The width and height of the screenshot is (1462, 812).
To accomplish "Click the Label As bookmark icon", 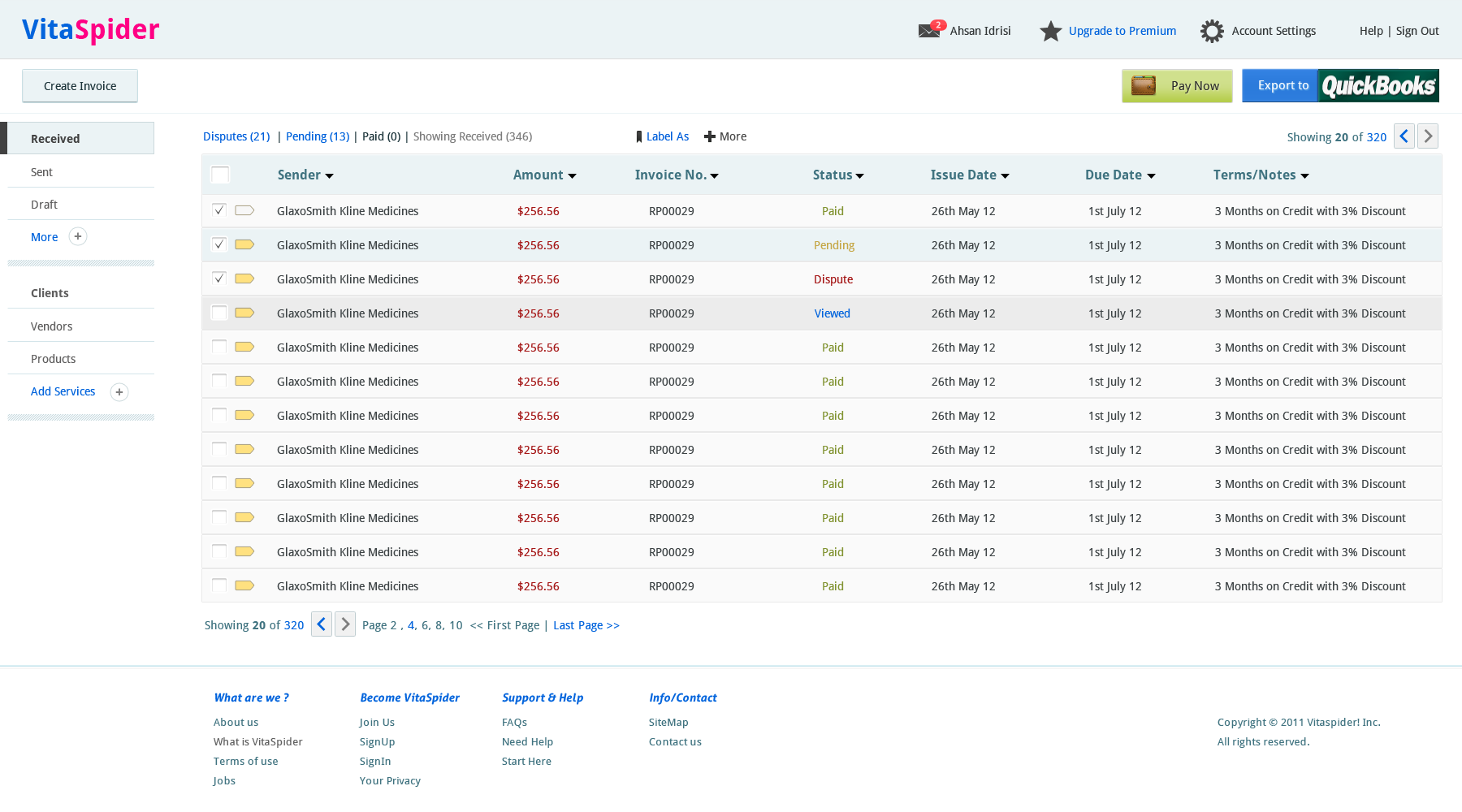I will [x=639, y=136].
